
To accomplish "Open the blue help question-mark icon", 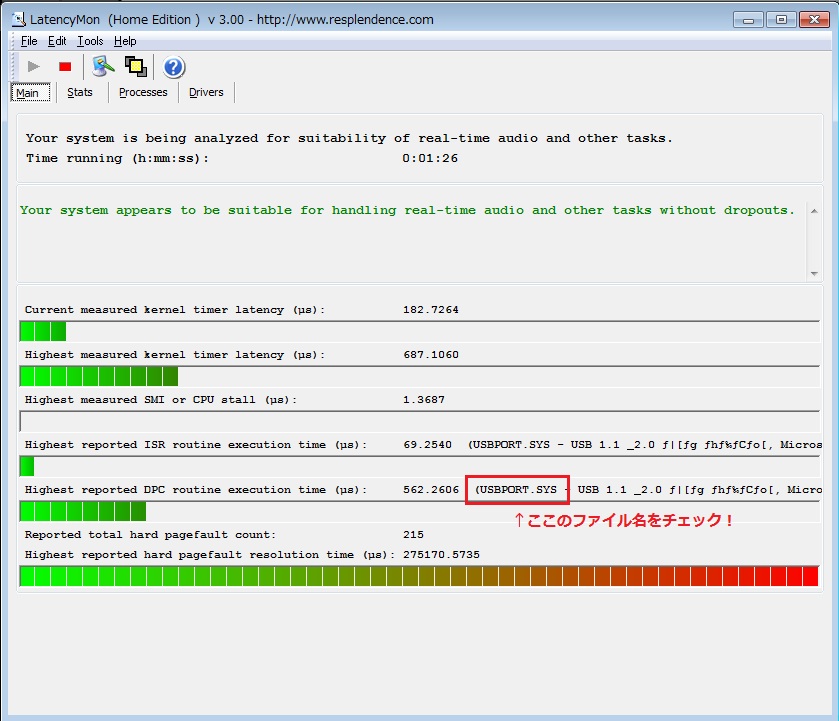I will click(174, 67).
